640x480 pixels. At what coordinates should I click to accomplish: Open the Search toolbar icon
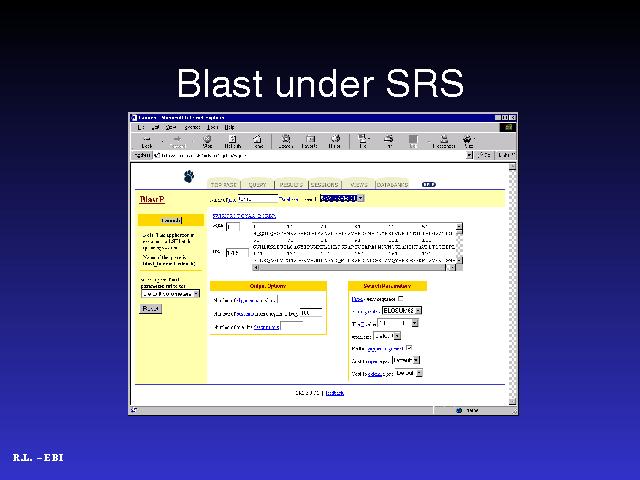pos(285,141)
